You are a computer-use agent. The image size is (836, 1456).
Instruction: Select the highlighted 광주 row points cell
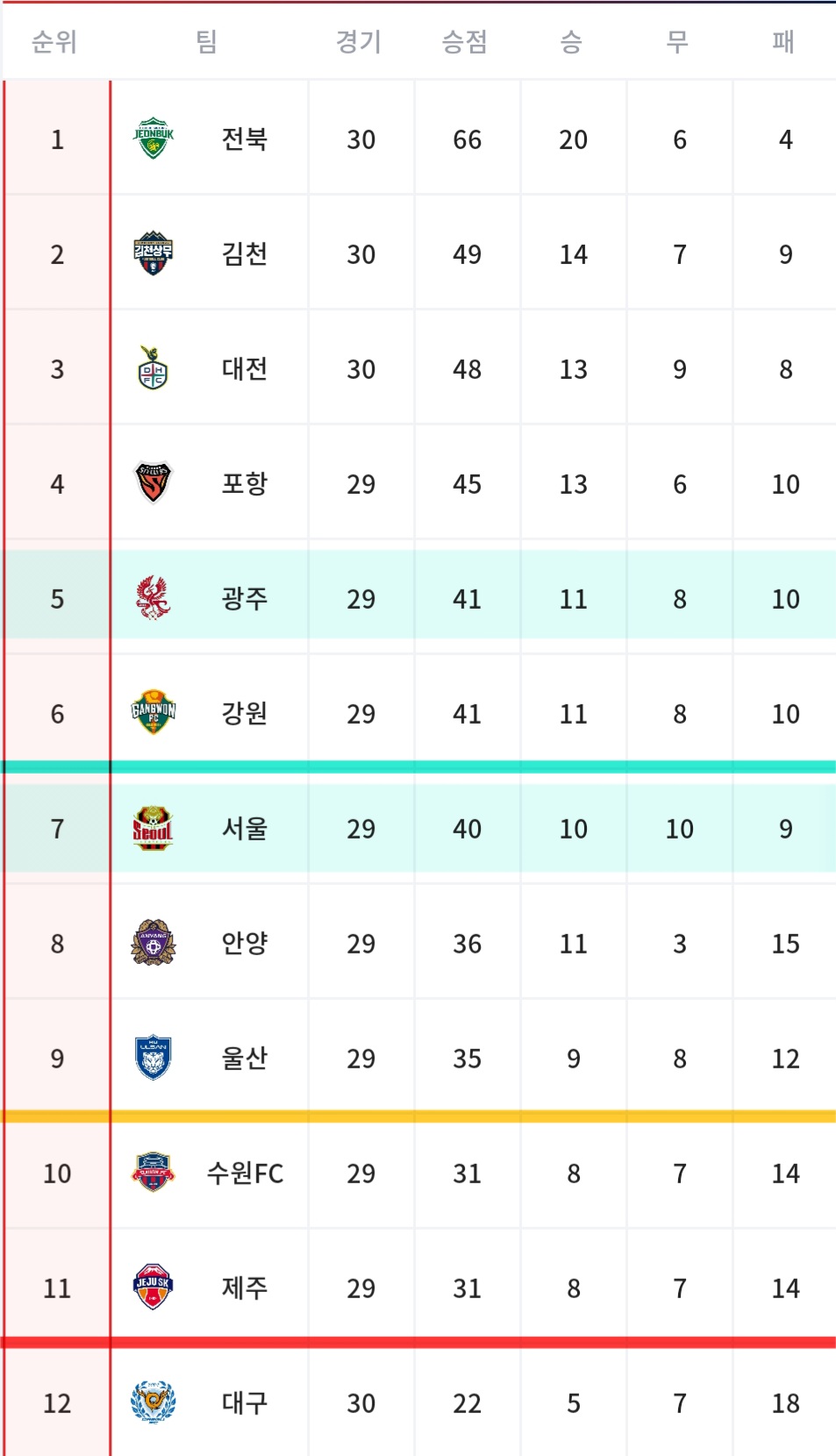[468, 599]
